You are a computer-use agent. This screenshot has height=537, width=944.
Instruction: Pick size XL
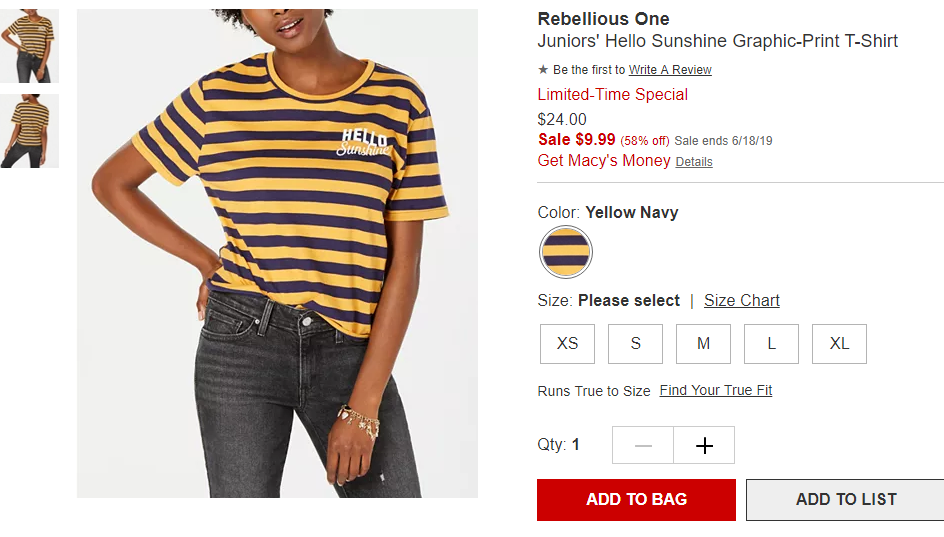pyautogui.click(x=839, y=344)
